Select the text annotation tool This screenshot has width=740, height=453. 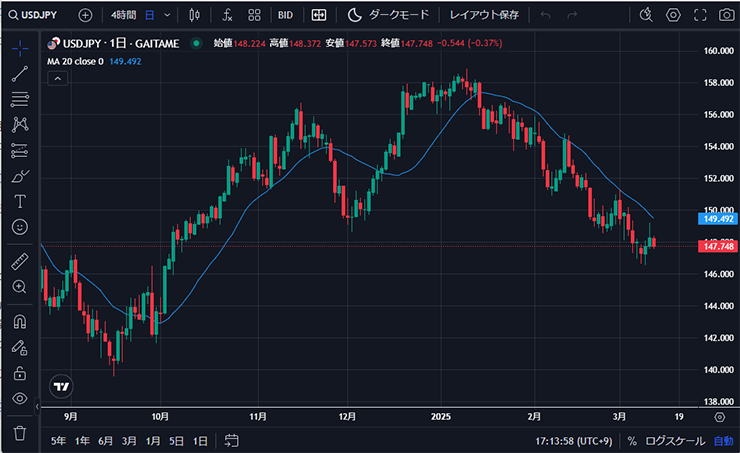[x=19, y=201]
